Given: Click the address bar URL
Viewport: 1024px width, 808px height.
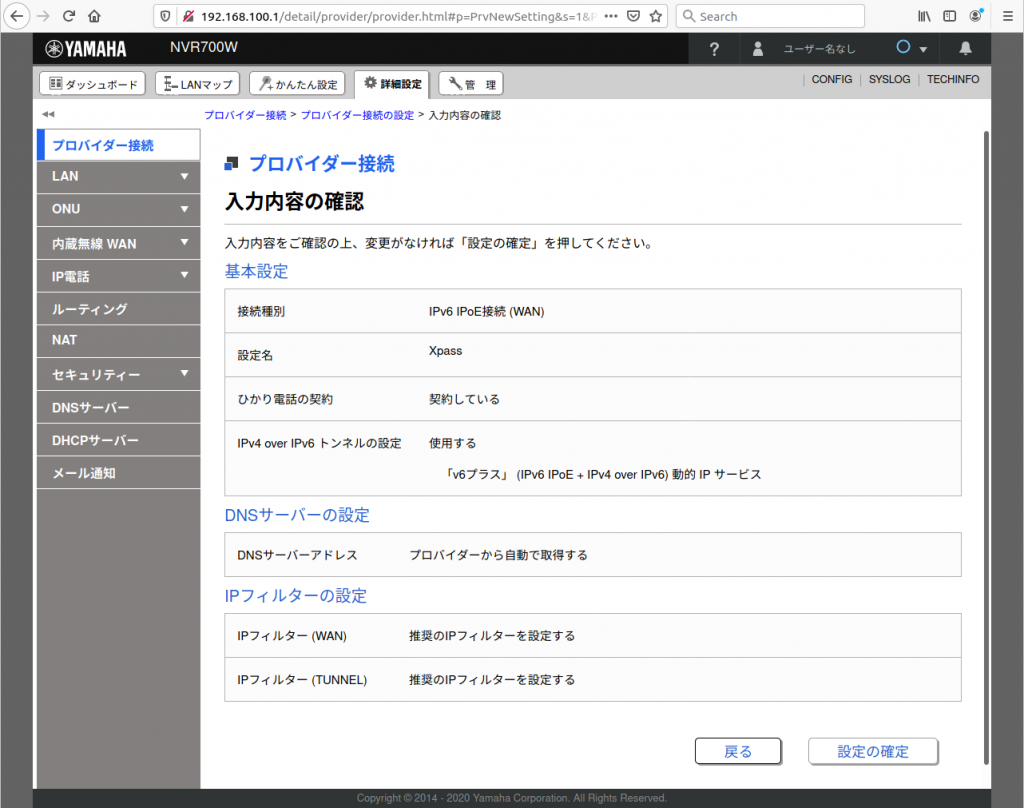Looking at the screenshot, I should point(398,16).
